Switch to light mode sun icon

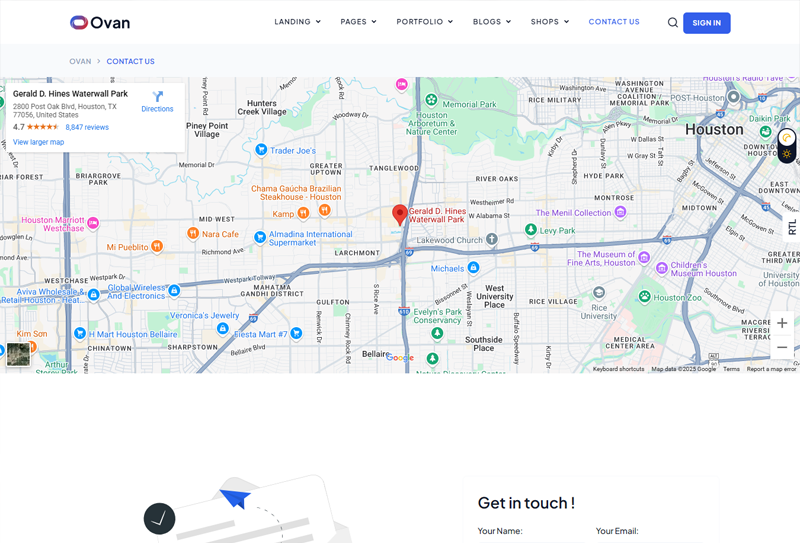787,154
